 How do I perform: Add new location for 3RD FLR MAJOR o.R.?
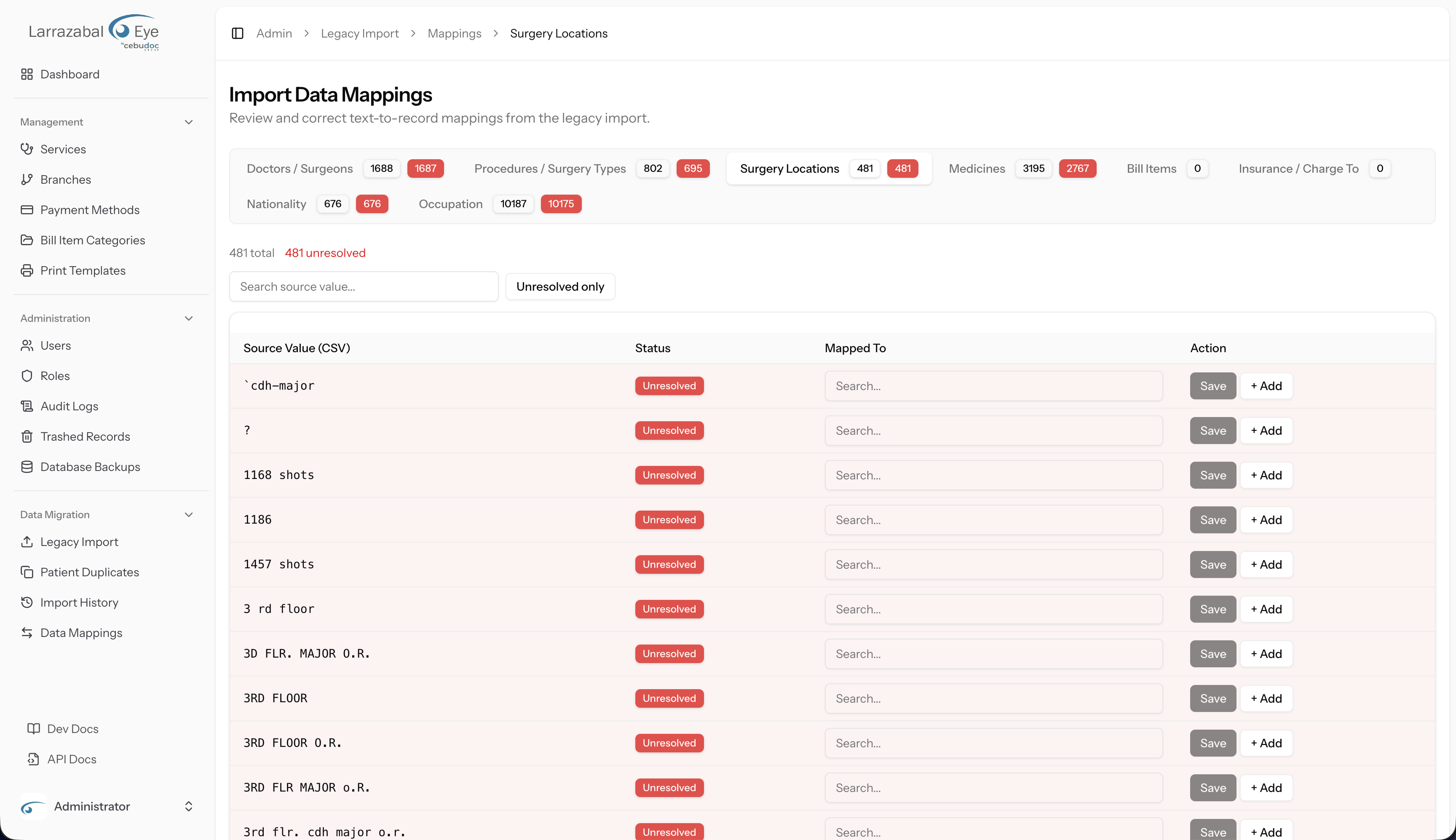pos(1266,788)
